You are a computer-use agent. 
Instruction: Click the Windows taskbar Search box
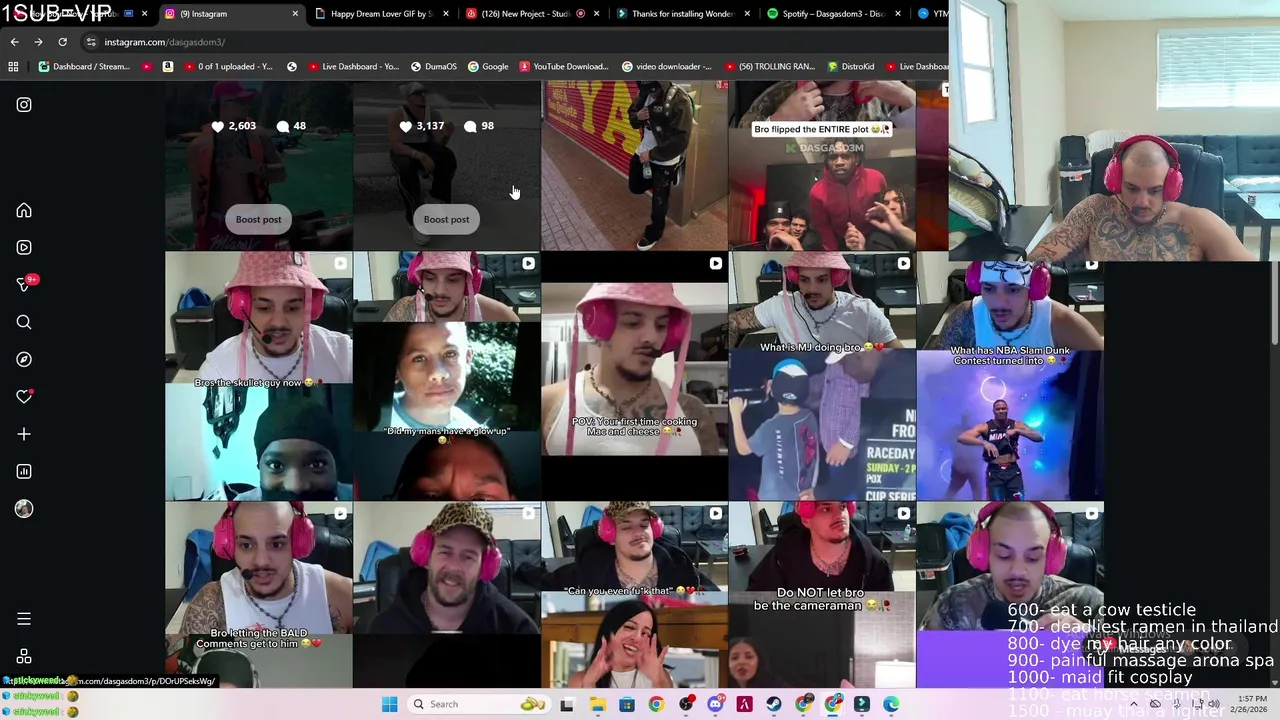tap(478, 704)
